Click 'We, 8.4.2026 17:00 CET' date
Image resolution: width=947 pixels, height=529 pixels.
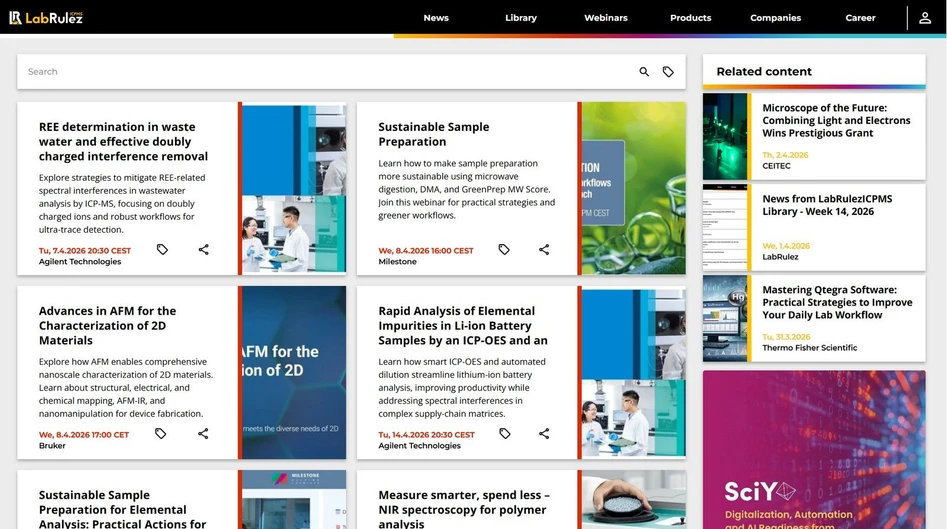click(x=84, y=435)
